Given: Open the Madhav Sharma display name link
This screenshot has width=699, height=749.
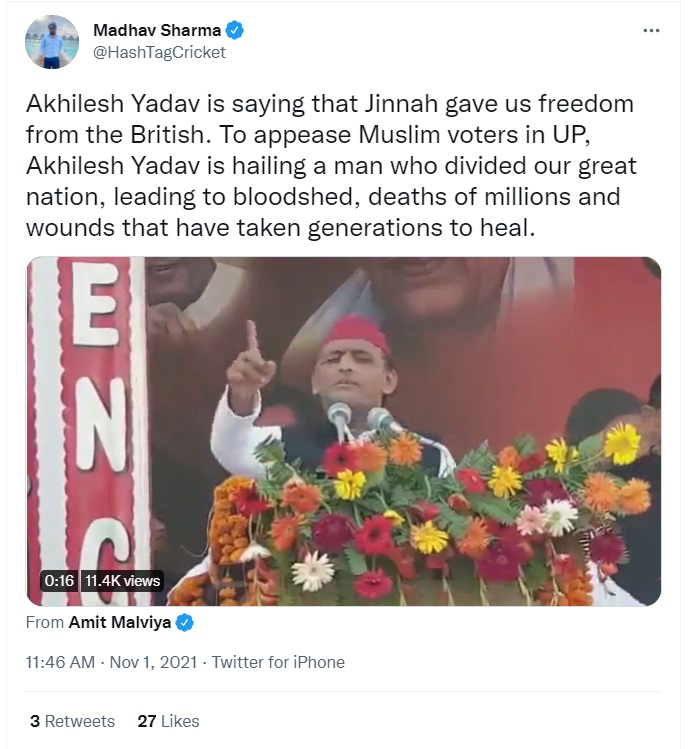Looking at the screenshot, I should coord(158,30).
